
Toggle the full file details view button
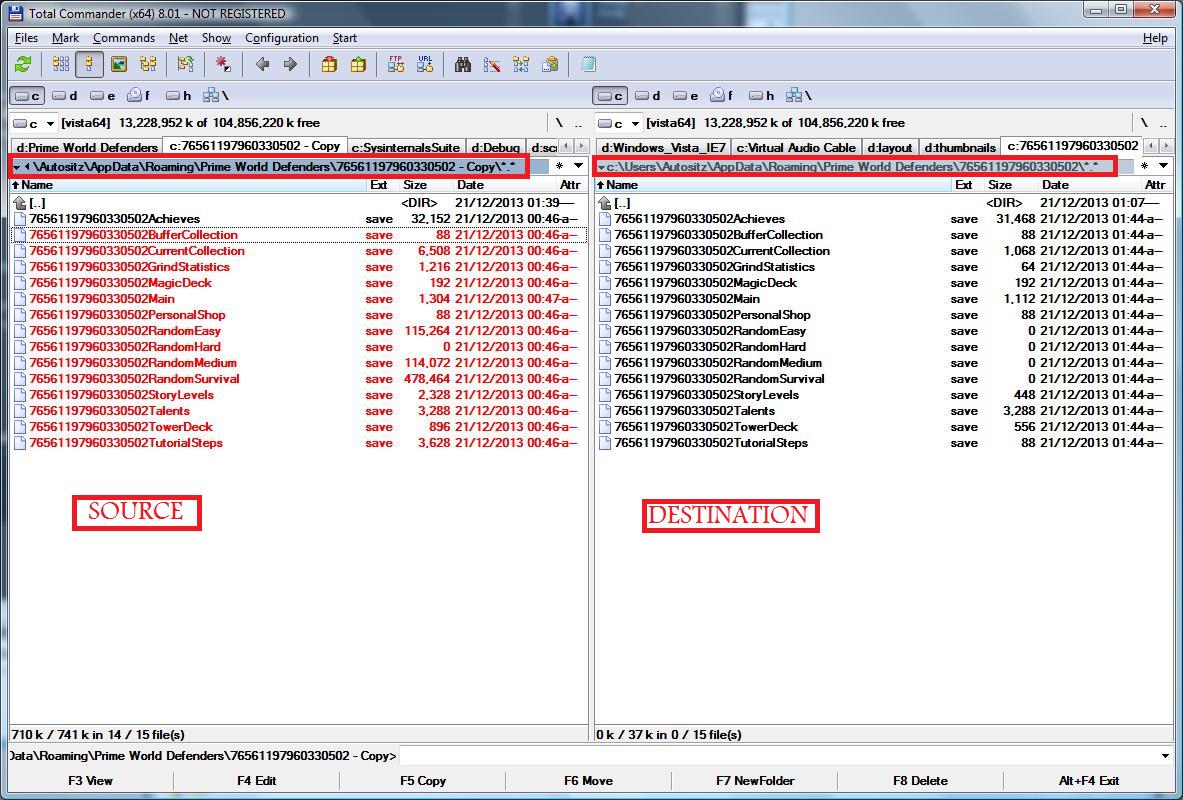[x=90, y=65]
